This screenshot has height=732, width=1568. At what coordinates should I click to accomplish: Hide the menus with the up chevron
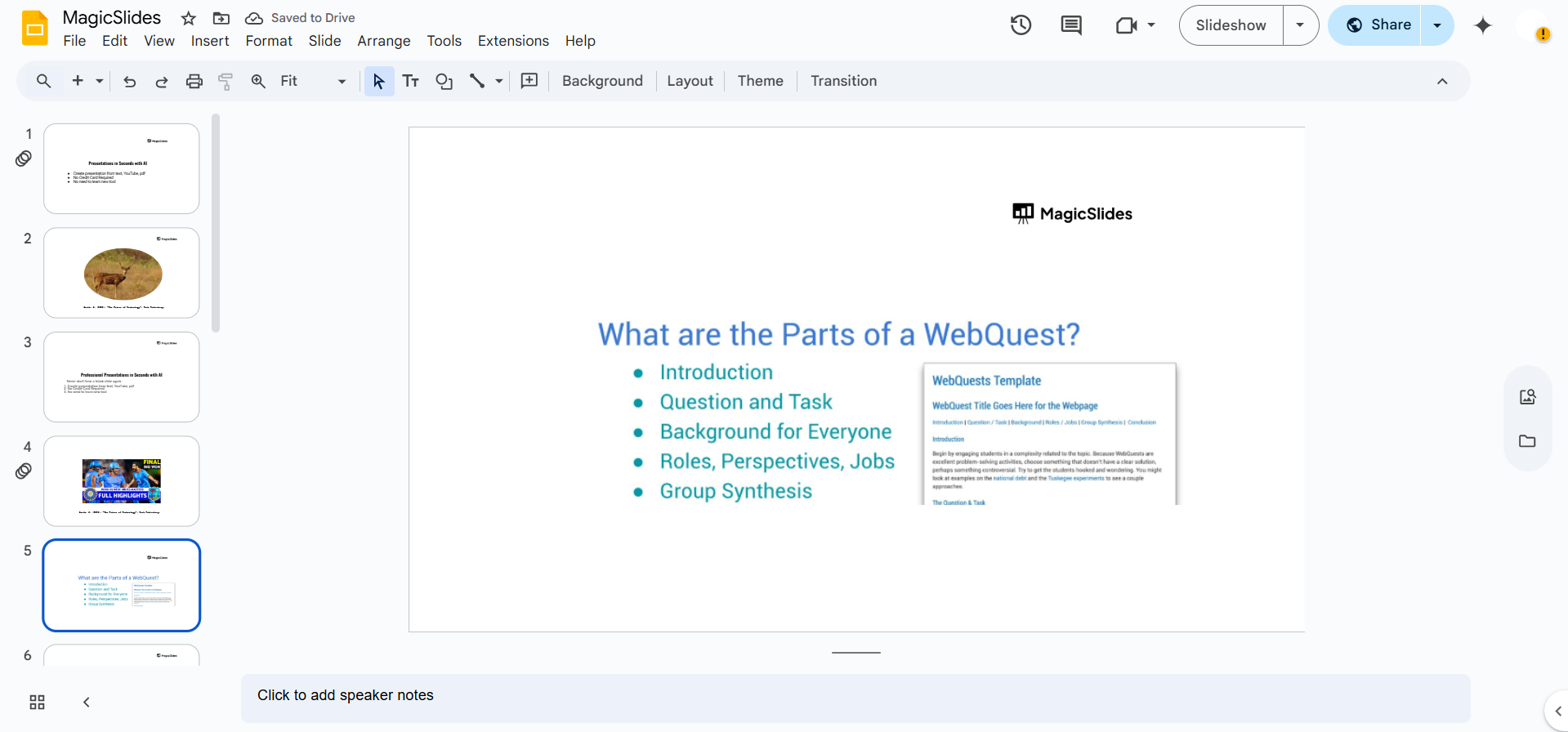(x=1442, y=81)
